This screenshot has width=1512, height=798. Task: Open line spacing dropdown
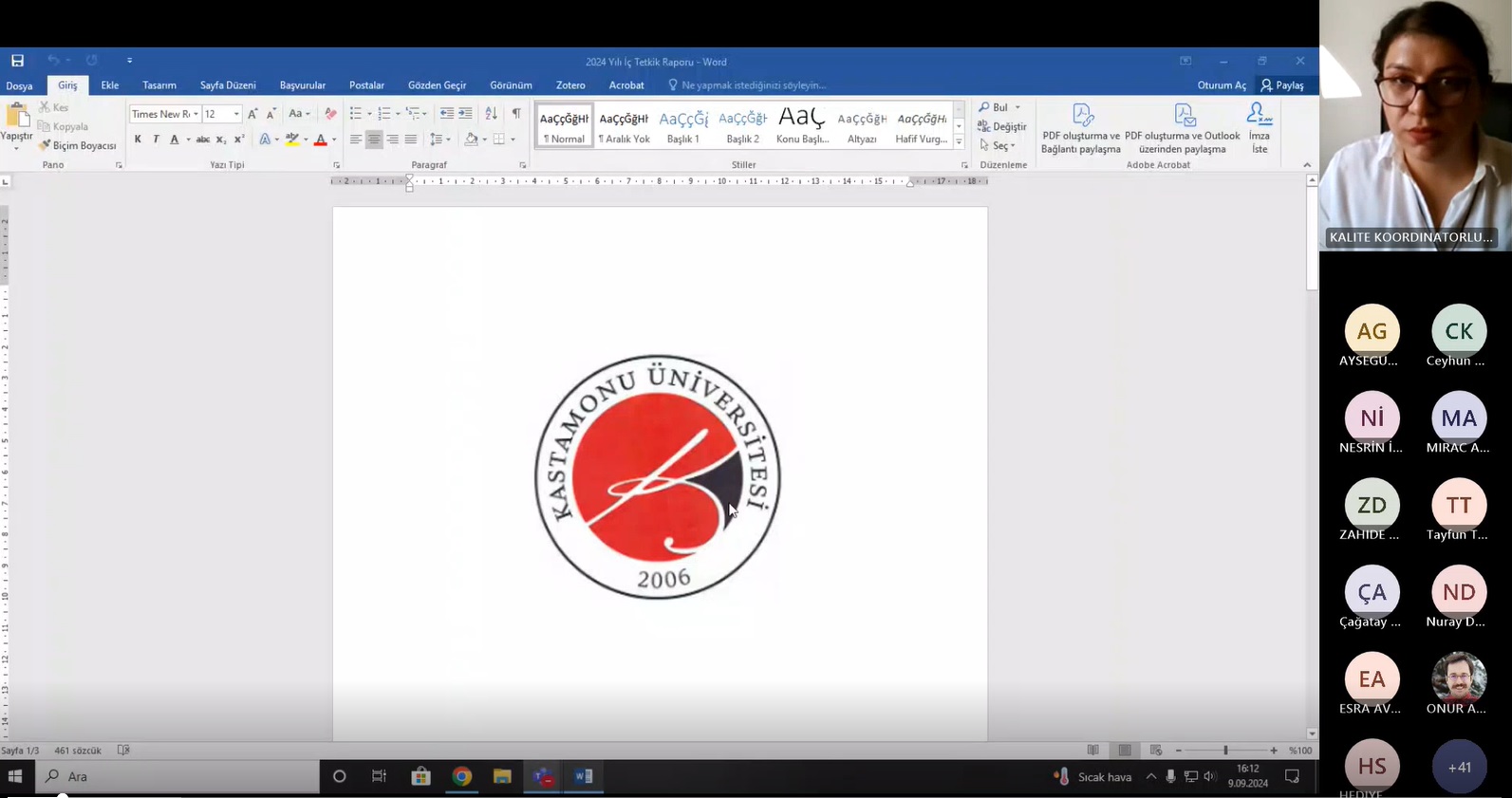439,139
